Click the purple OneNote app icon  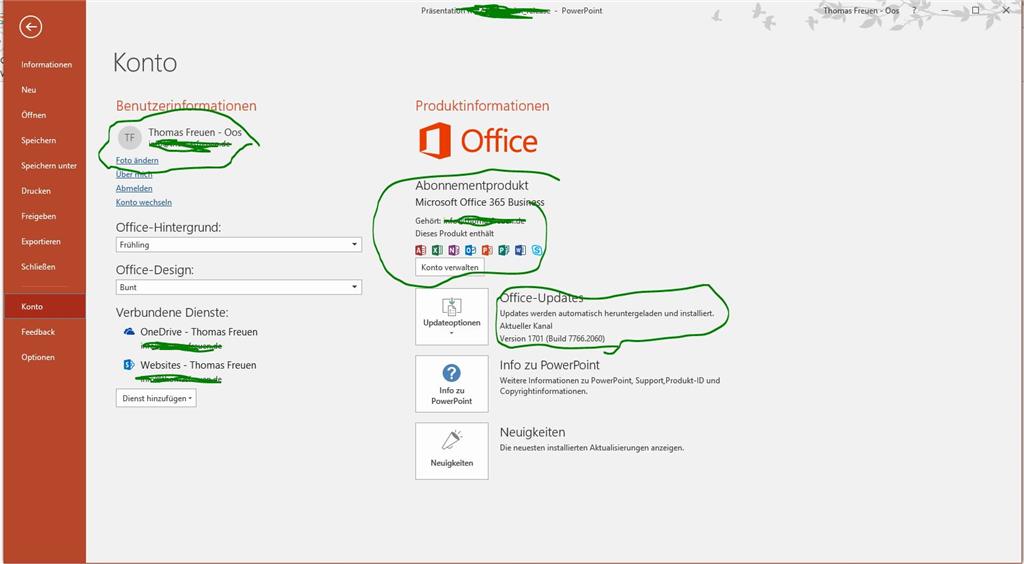click(453, 250)
